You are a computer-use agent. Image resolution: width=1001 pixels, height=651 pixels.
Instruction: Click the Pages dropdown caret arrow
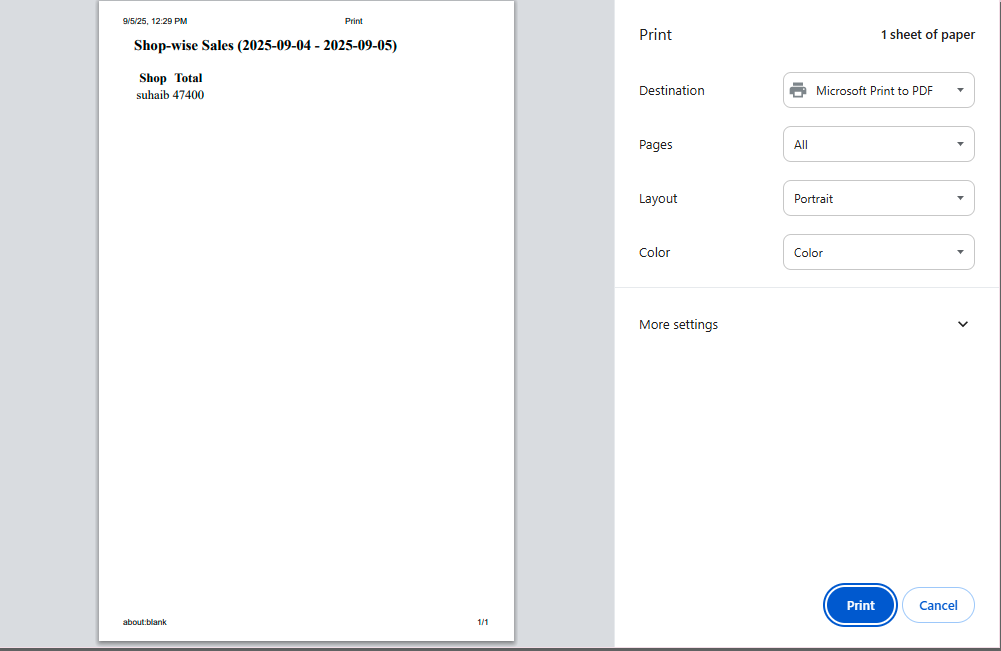pos(960,144)
